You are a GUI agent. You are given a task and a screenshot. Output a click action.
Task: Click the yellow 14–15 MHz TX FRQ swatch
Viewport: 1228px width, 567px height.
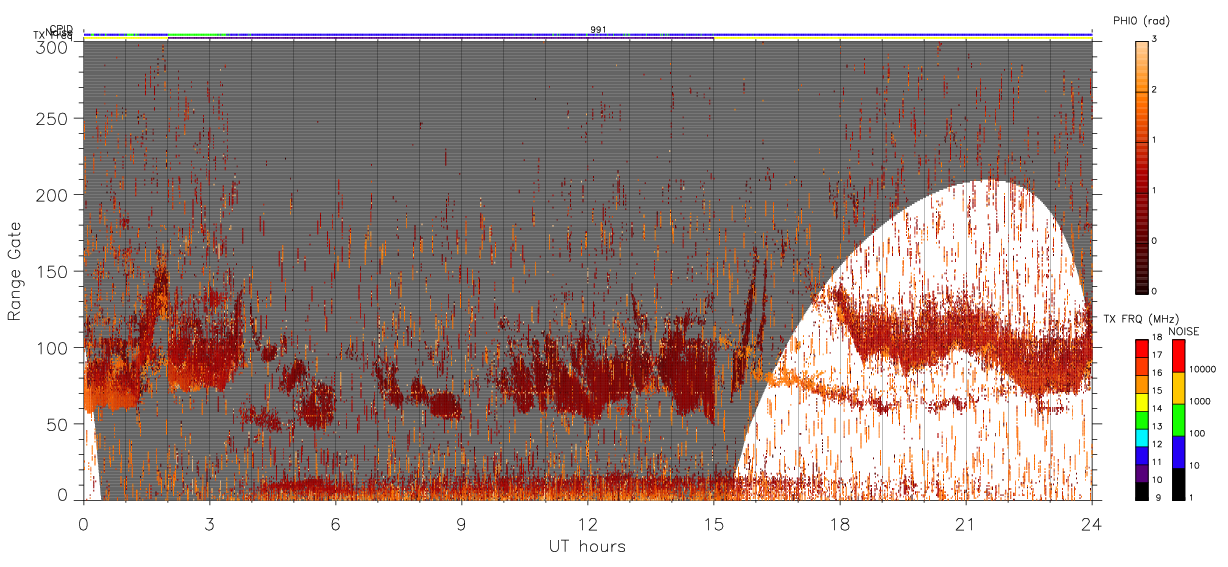click(1141, 402)
